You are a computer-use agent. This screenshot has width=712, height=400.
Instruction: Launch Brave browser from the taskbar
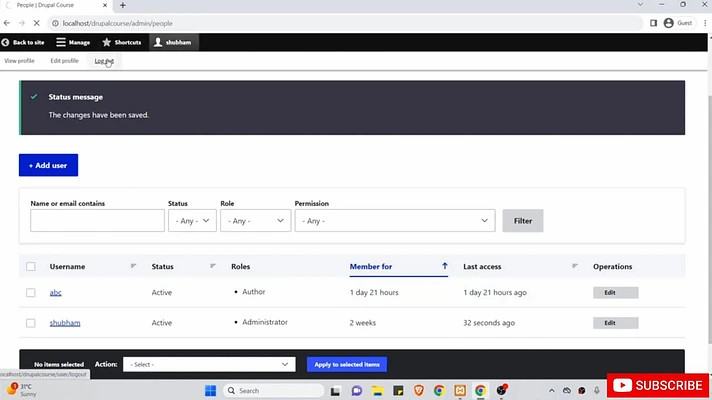419,390
